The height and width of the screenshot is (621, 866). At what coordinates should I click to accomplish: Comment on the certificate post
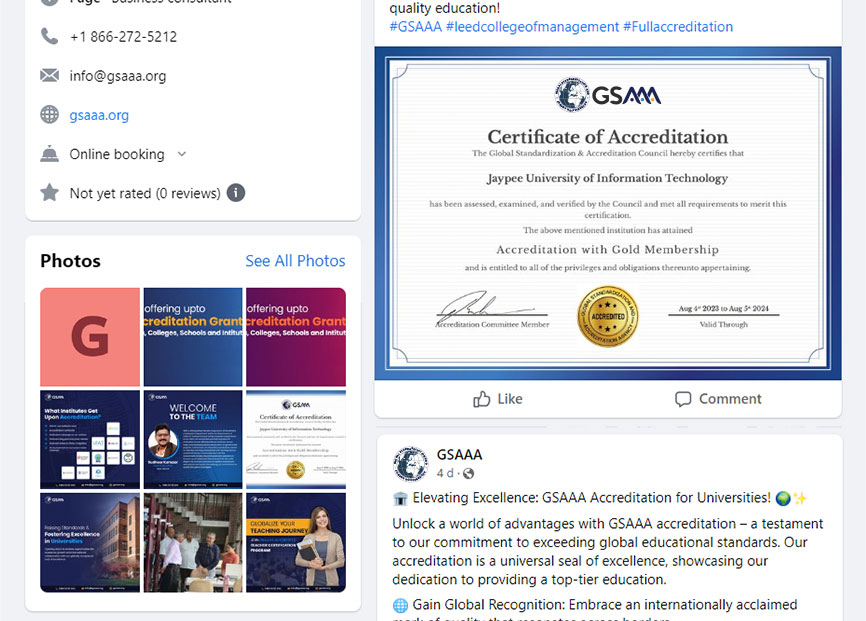(718, 399)
